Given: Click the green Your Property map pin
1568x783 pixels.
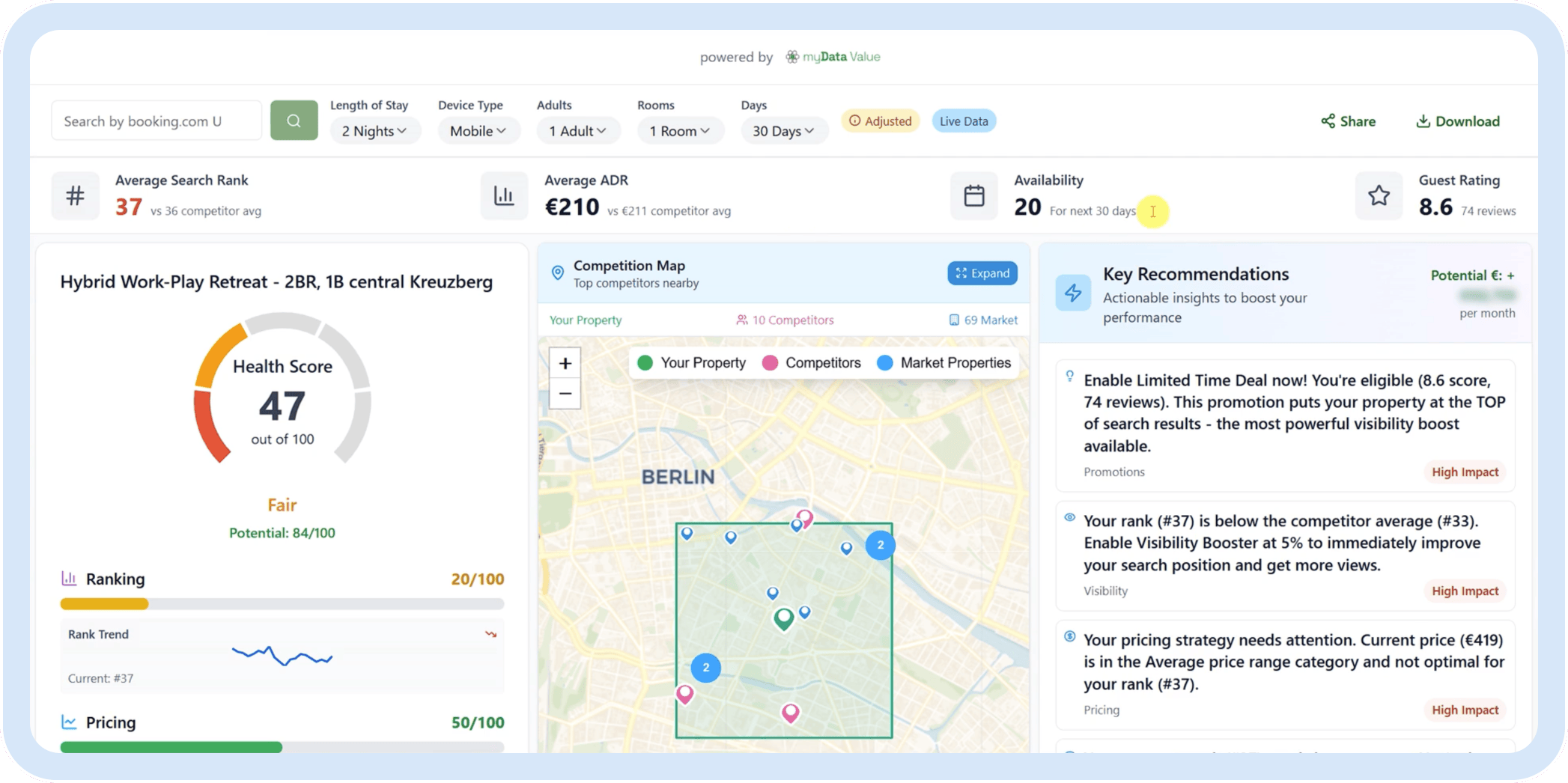Looking at the screenshot, I should tap(783, 618).
